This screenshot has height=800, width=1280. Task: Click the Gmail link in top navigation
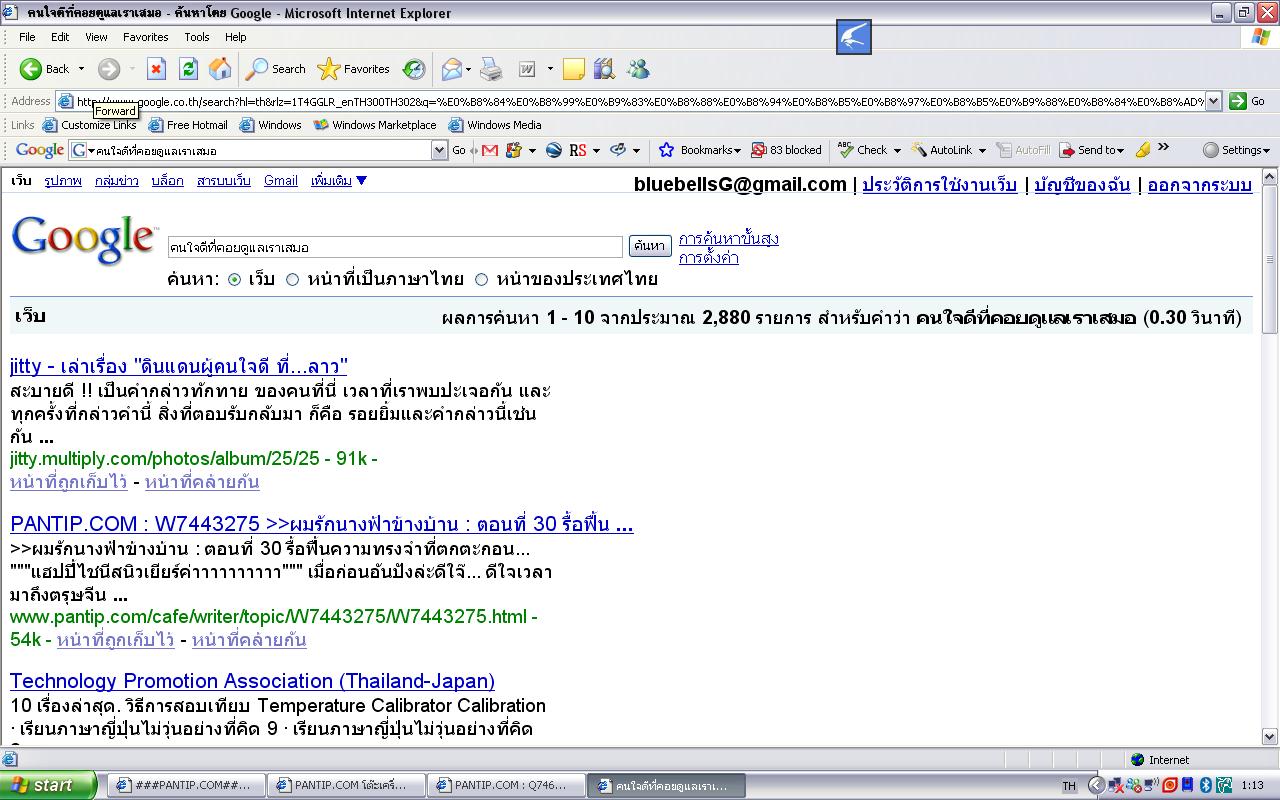pyautogui.click(x=281, y=181)
